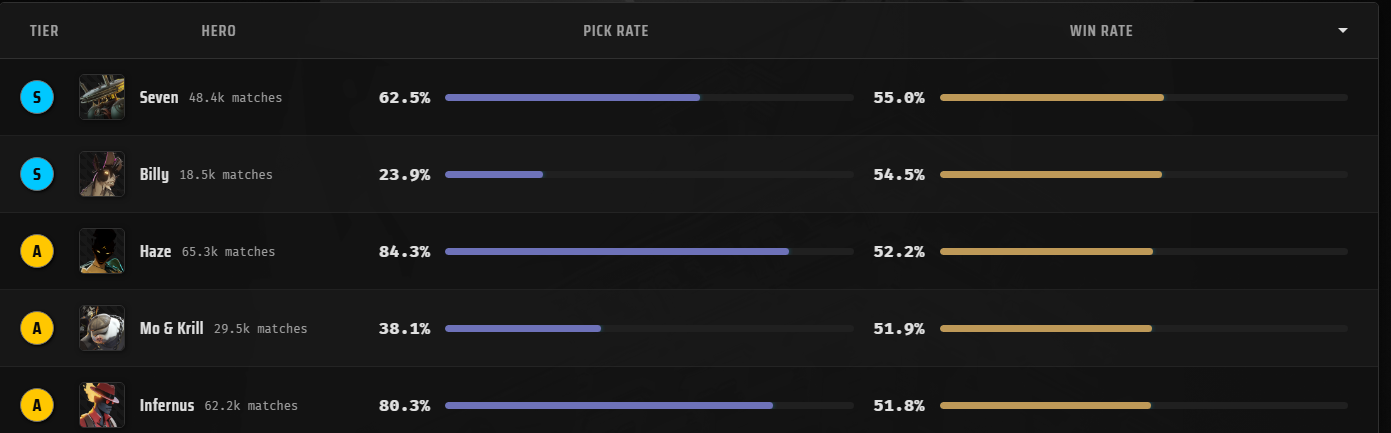Open the Infernus hero name link
Image resolution: width=1391 pixels, height=433 pixels.
[x=167, y=406]
